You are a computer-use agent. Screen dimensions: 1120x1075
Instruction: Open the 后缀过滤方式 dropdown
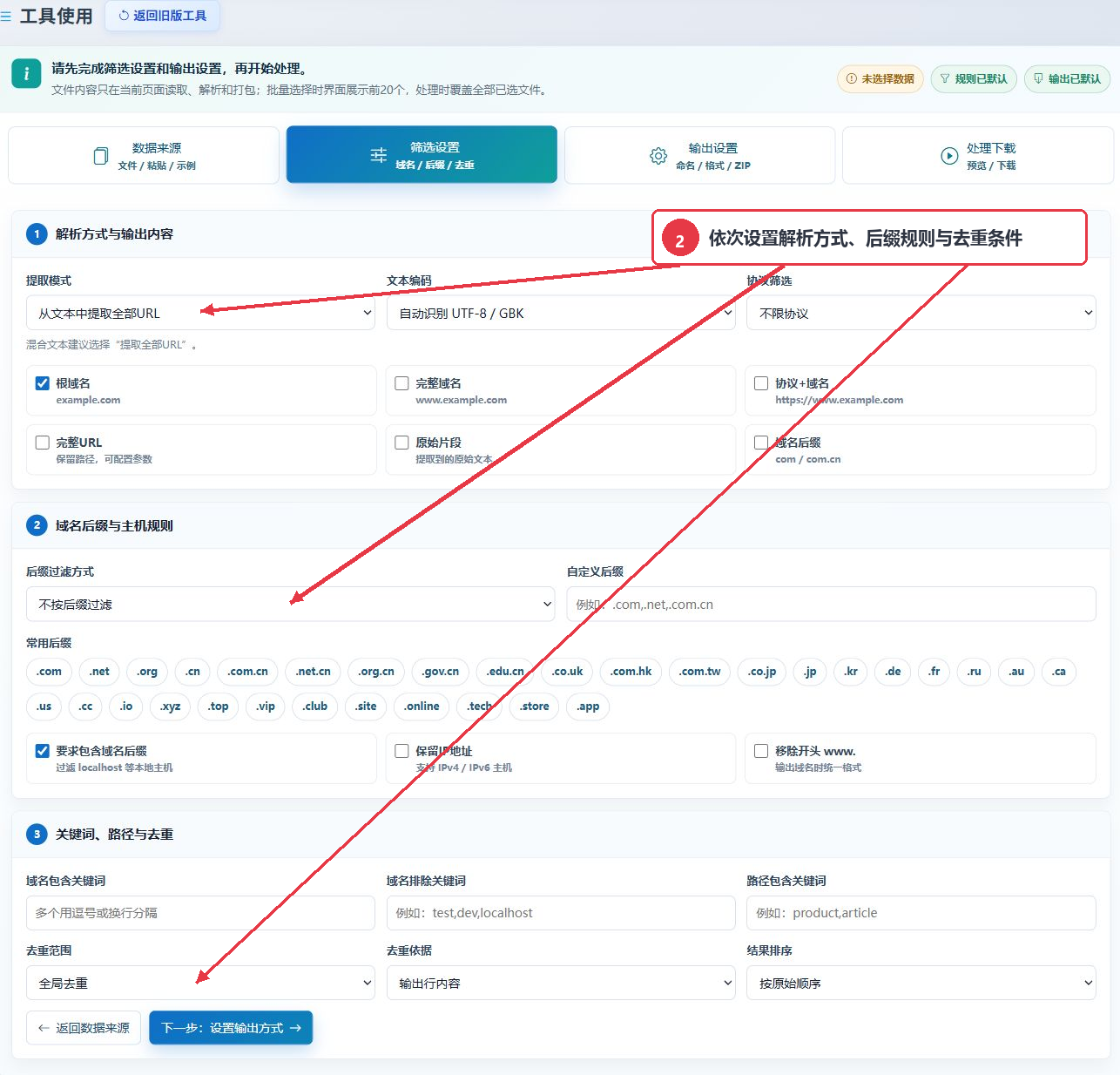coord(291,604)
